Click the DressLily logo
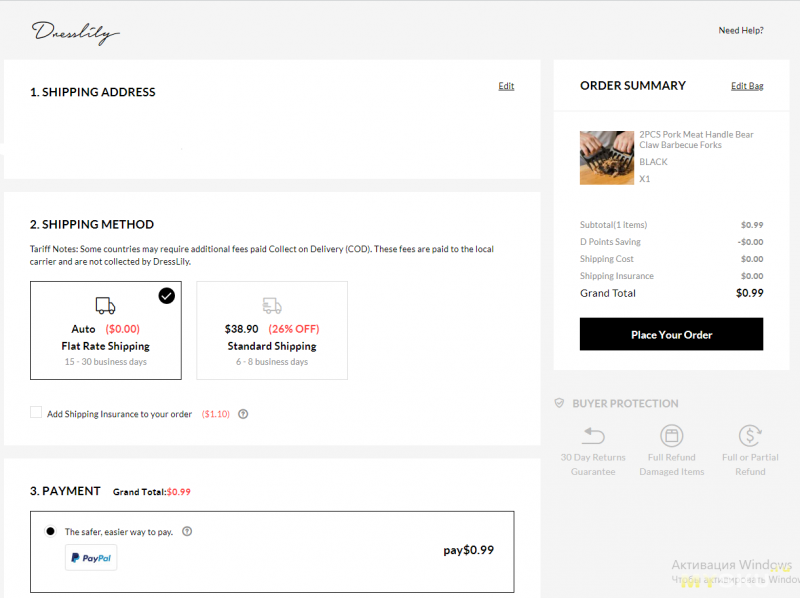Screen dimensions: 800x598 pos(76,33)
